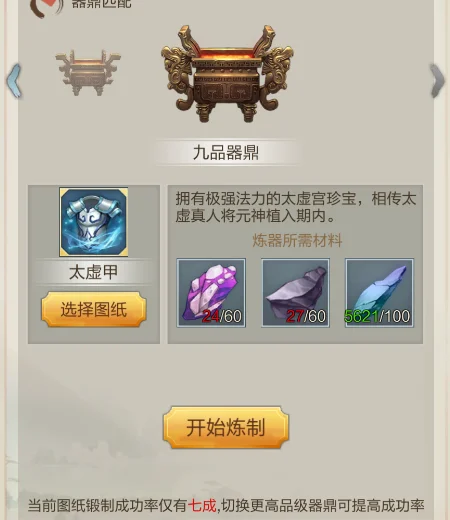Tap the gray stone material icon
This screenshot has width=450, height=520.
[x=296, y=293]
